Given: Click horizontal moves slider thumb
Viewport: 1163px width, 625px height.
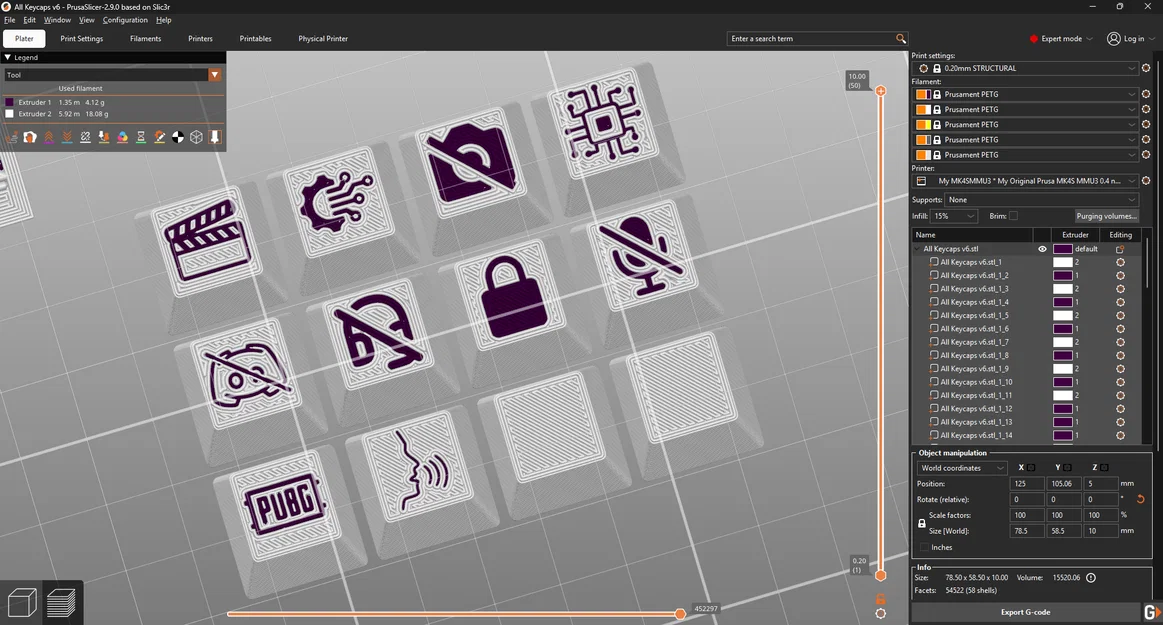Looking at the screenshot, I should click(680, 613).
